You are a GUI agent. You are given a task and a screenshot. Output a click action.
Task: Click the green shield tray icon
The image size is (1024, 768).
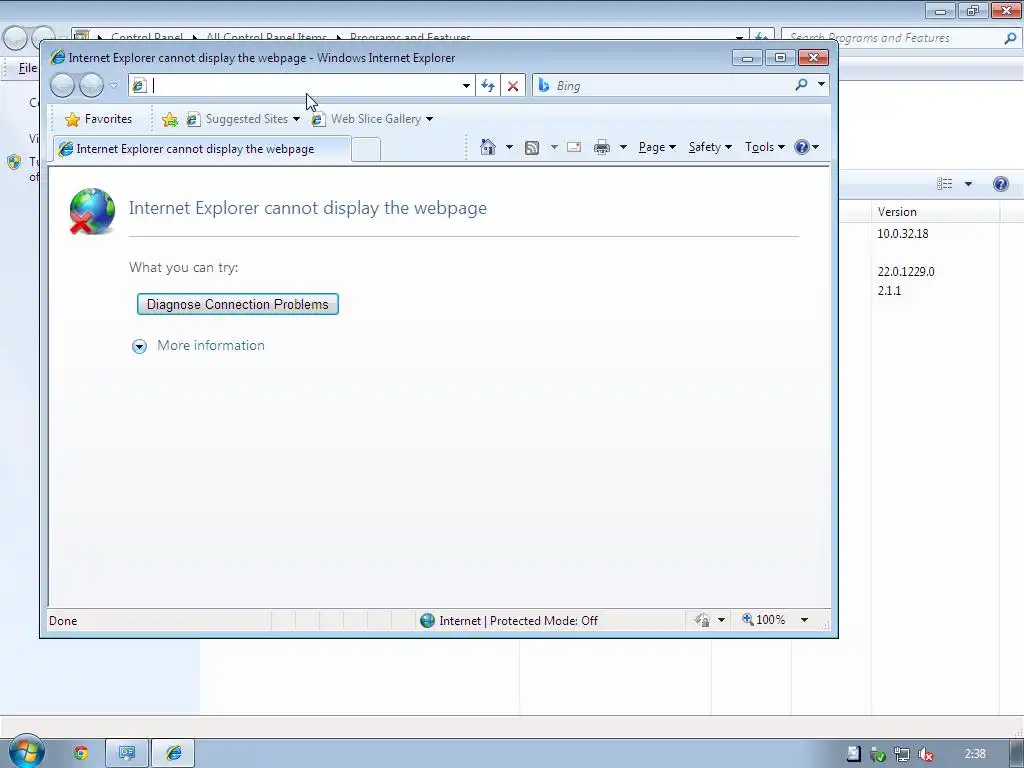point(878,755)
